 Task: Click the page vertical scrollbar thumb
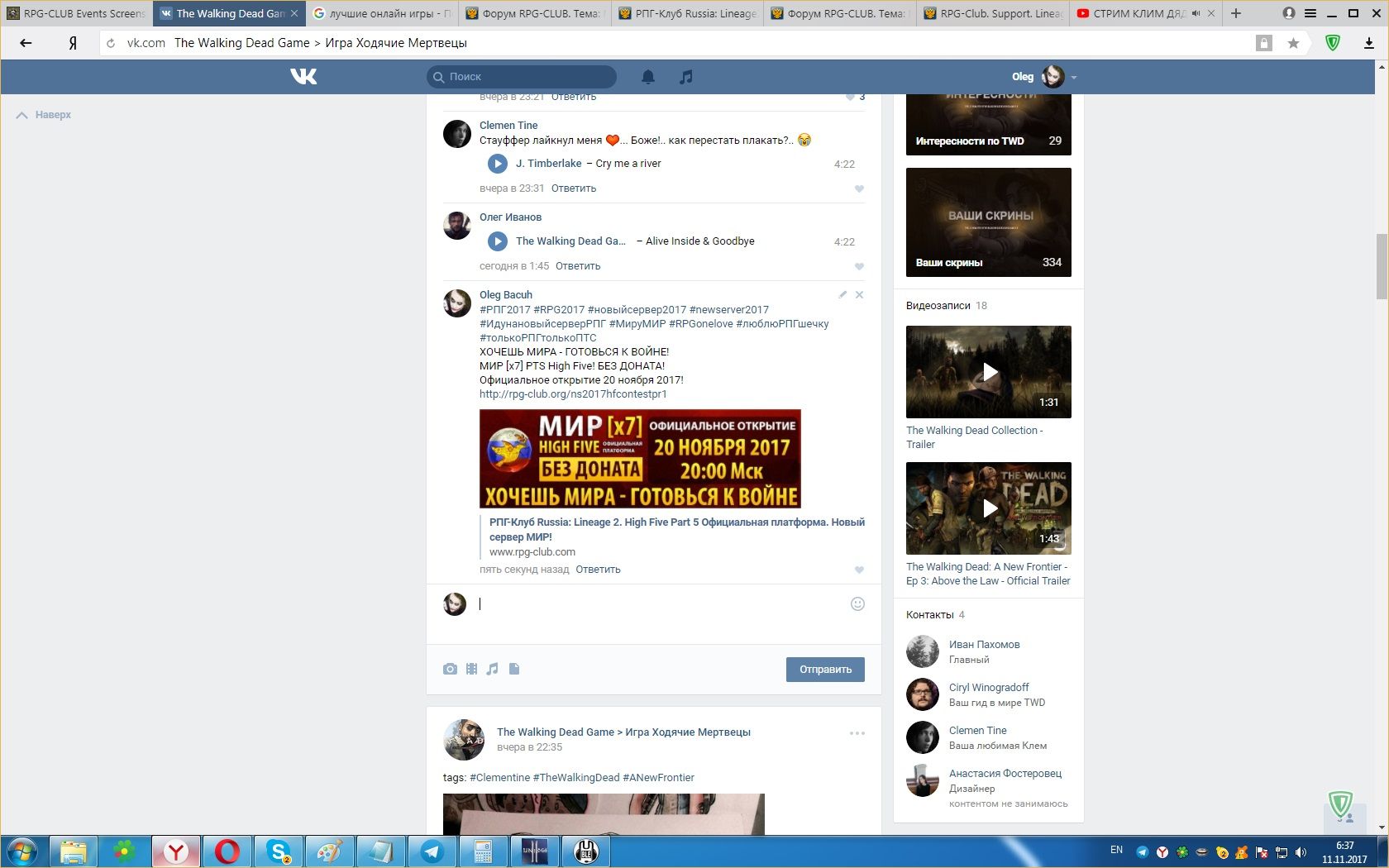[1381, 266]
